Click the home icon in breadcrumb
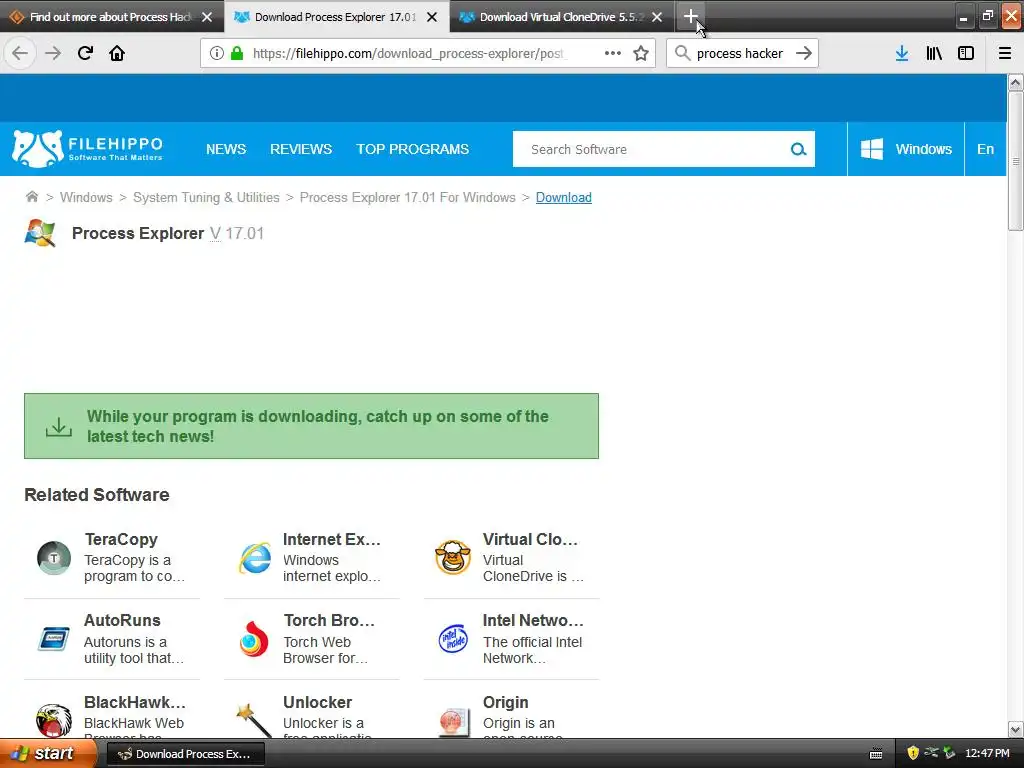1024x768 pixels. [31, 197]
